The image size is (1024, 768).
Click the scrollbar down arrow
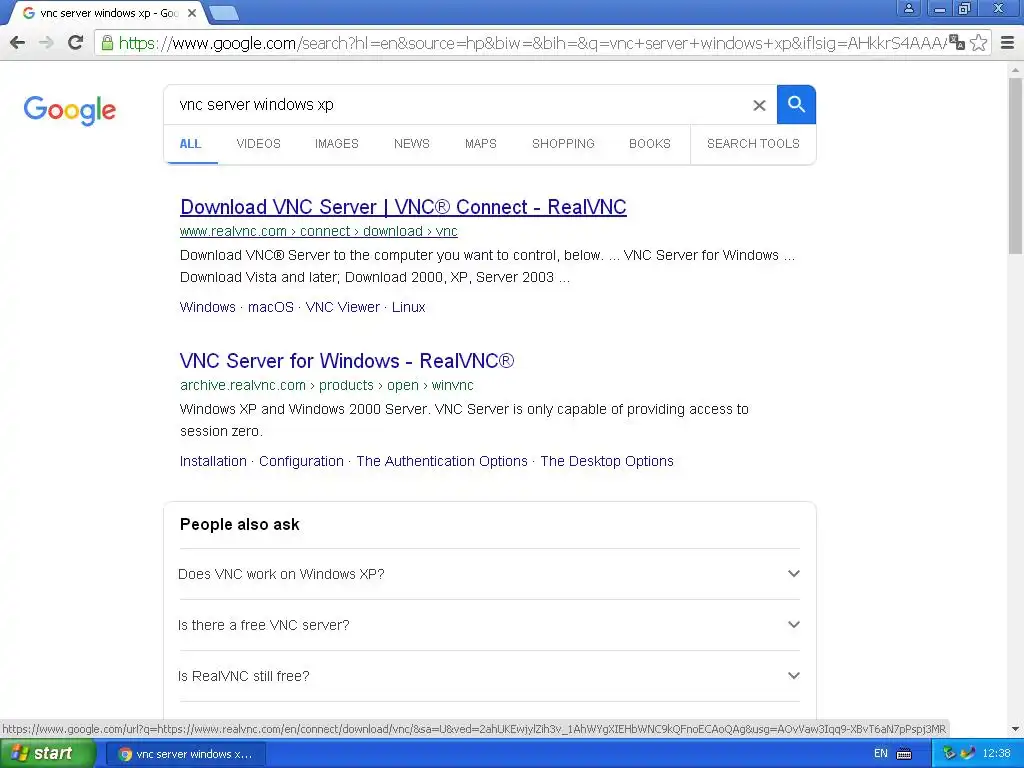coord(1016,729)
